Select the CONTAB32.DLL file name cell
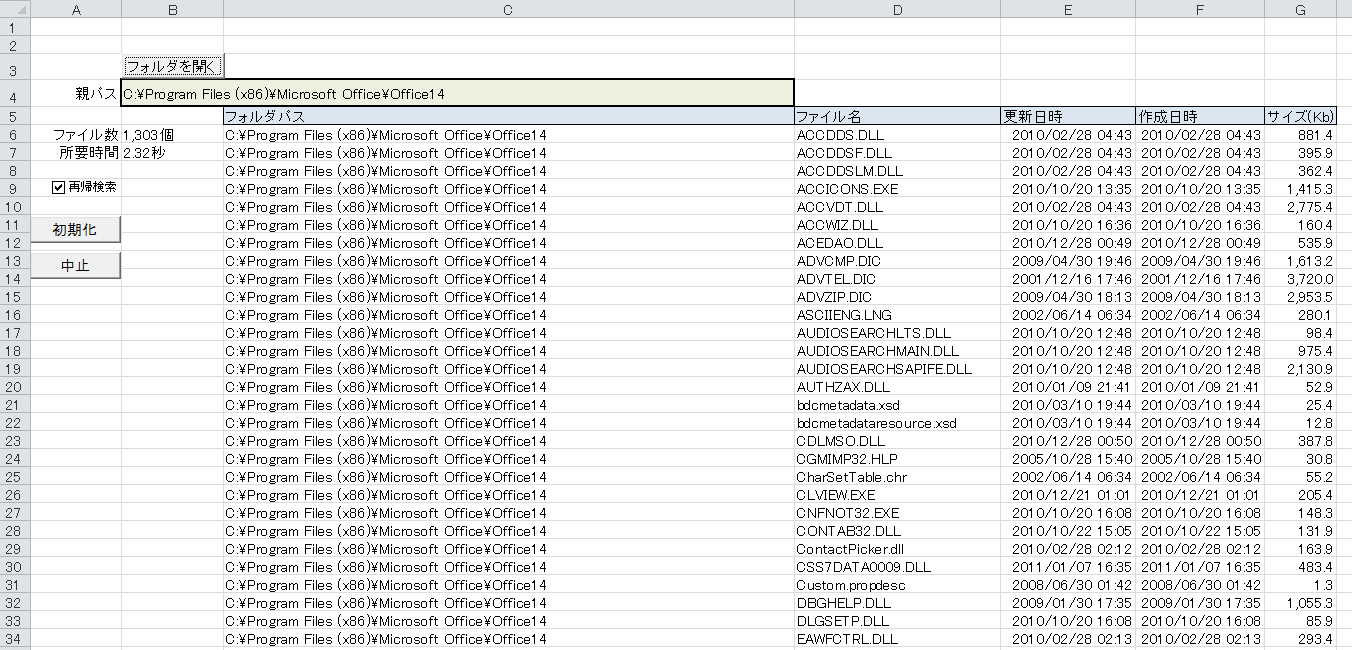This screenshot has height=650, width=1352. 897,530
